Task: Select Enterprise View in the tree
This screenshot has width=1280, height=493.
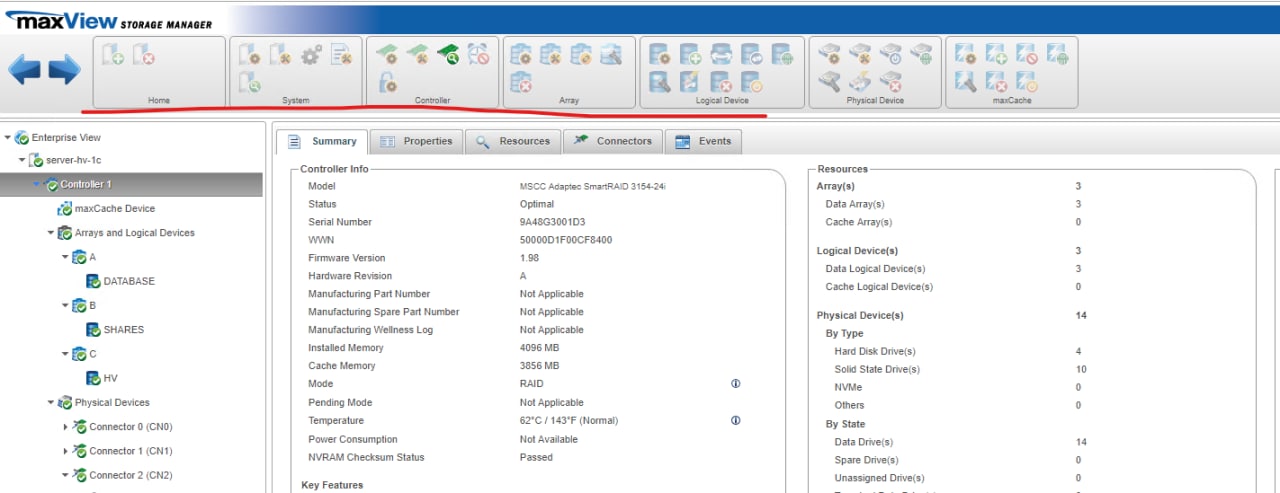Action: [66, 138]
